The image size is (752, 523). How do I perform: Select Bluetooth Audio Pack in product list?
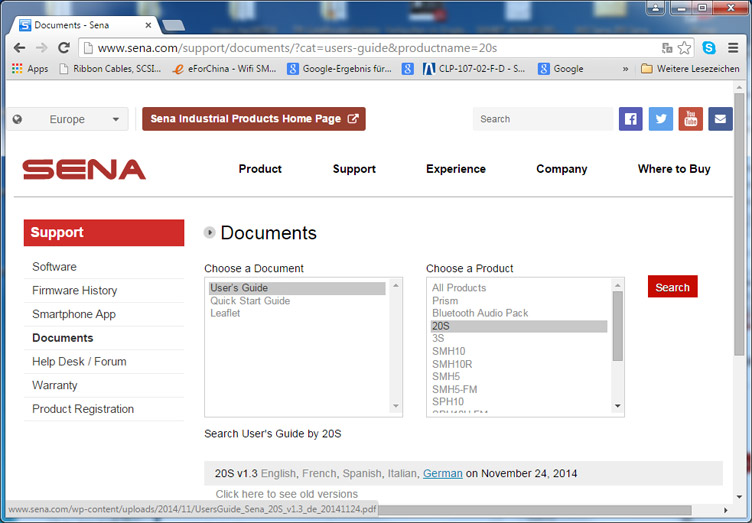pos(480,314)
